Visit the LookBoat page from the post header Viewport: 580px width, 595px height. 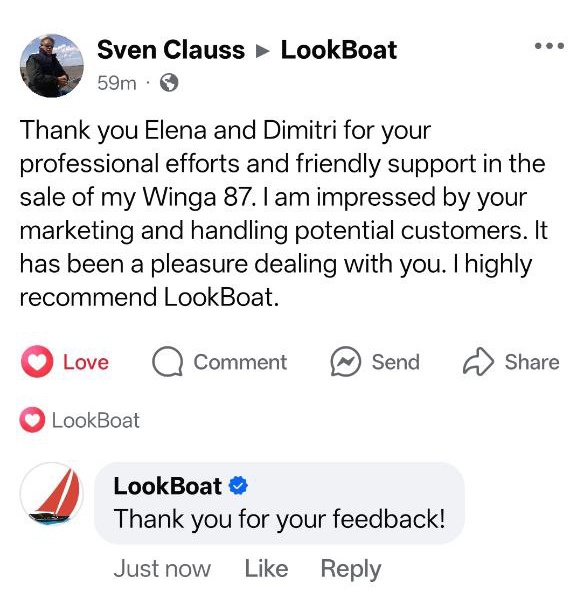pos(339,50)
